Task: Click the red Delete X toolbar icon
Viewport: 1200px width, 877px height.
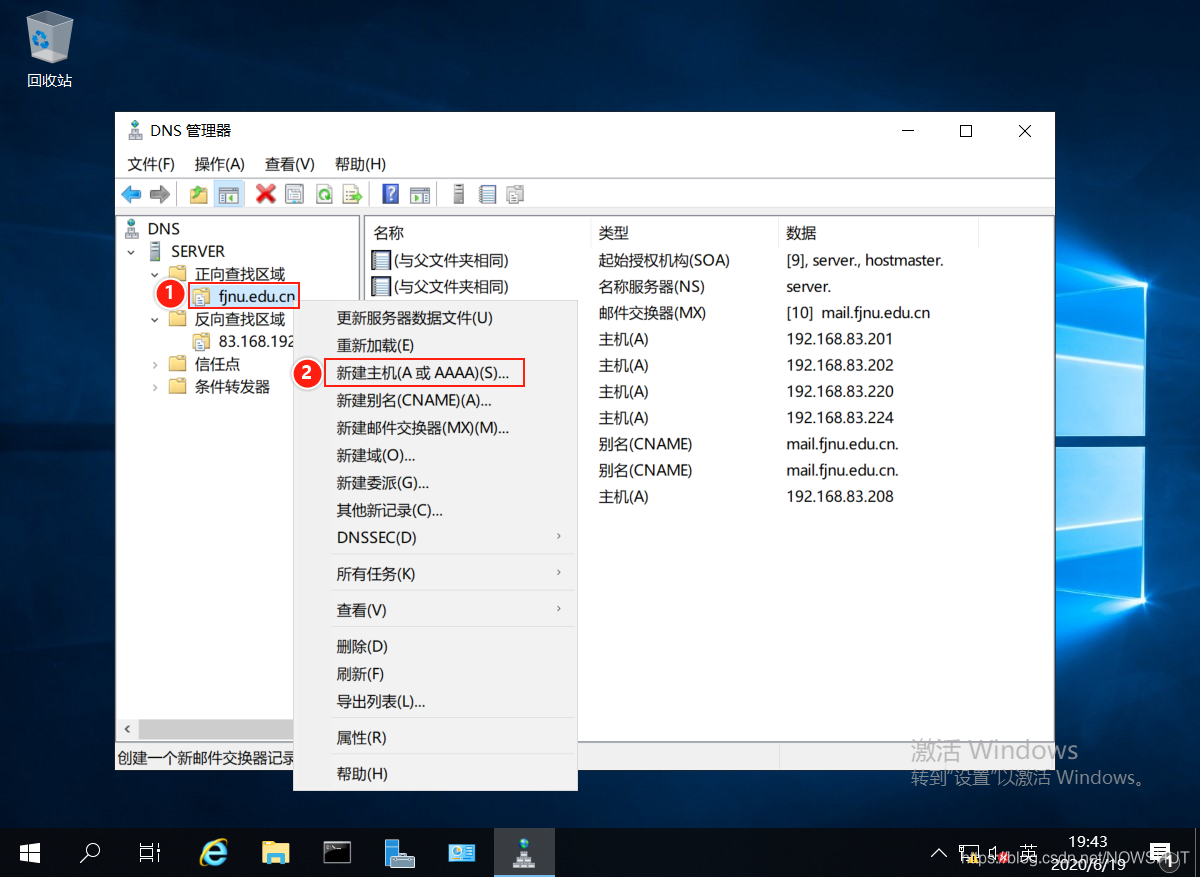Action: coord(265,194)
